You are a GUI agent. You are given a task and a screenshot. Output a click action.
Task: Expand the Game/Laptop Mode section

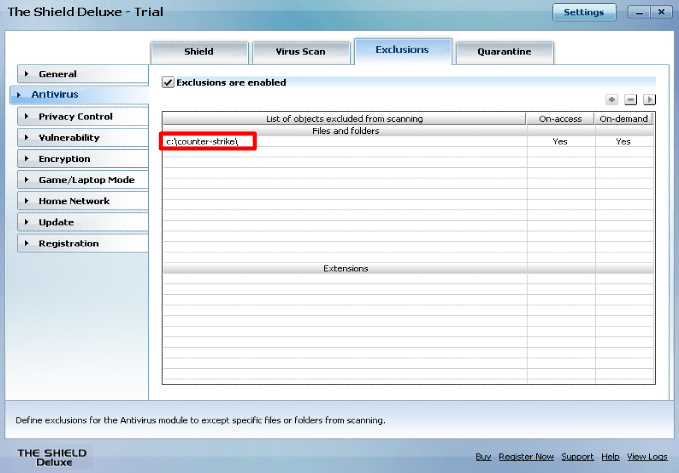[x=83, y=180]
